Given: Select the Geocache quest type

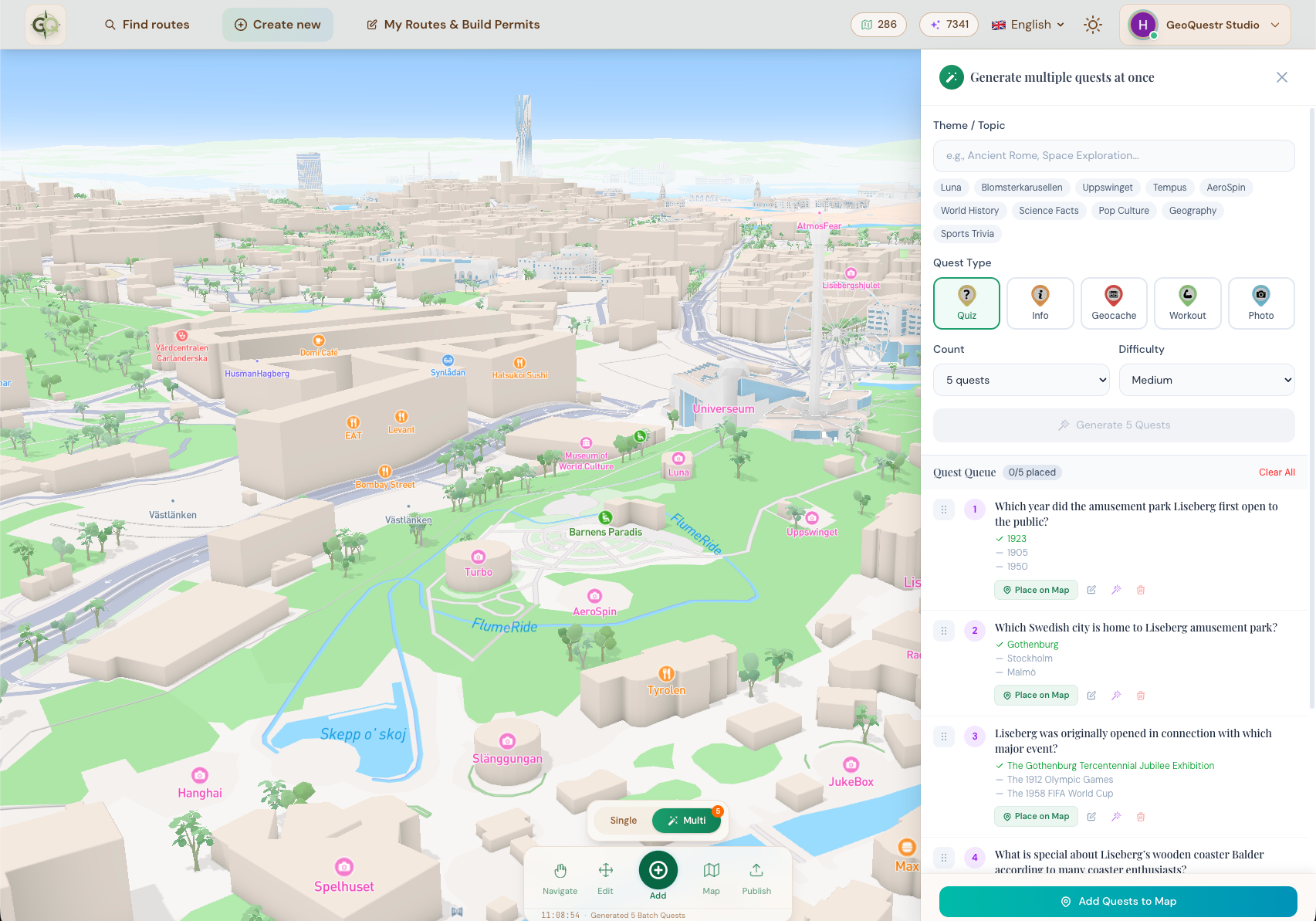Looking at the screenshot, I should [1114, 303].
